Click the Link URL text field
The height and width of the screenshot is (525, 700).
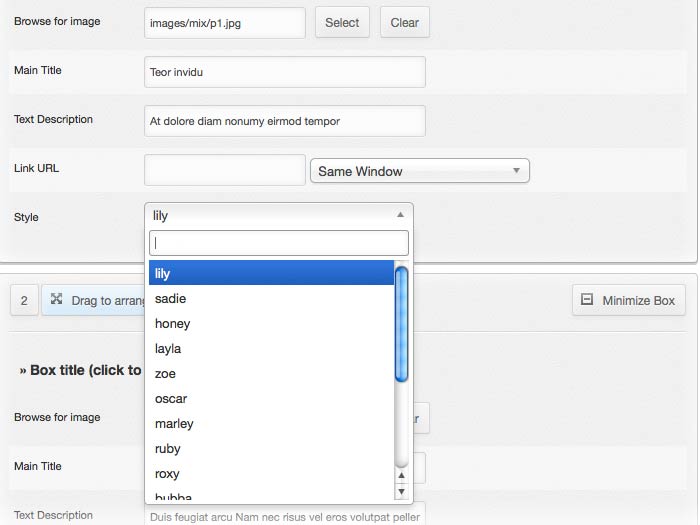tap(224, 170)
